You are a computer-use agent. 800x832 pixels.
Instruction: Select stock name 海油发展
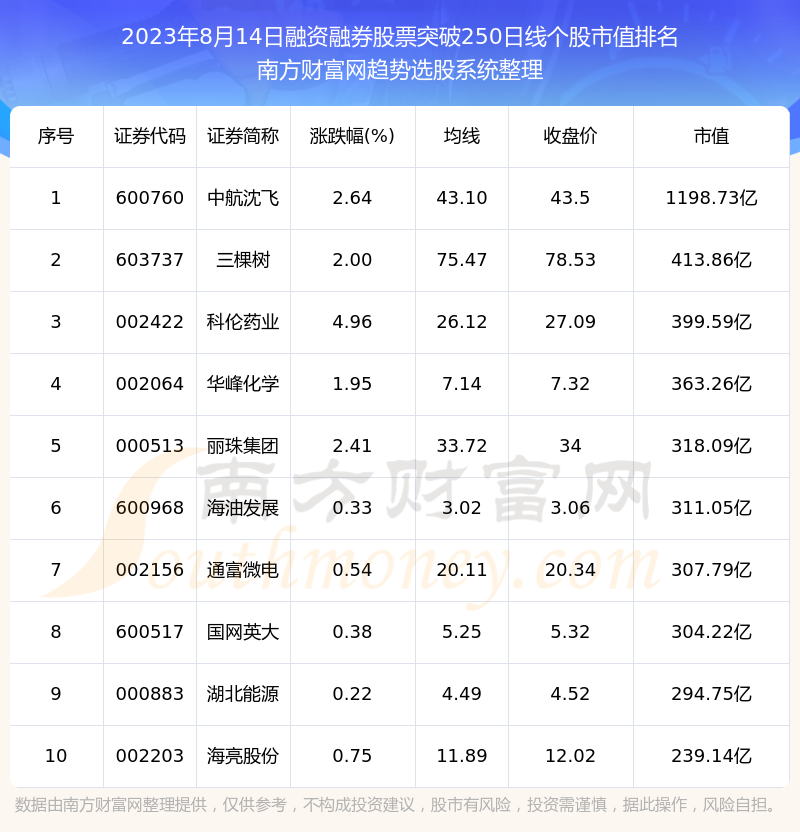(243, 508)
